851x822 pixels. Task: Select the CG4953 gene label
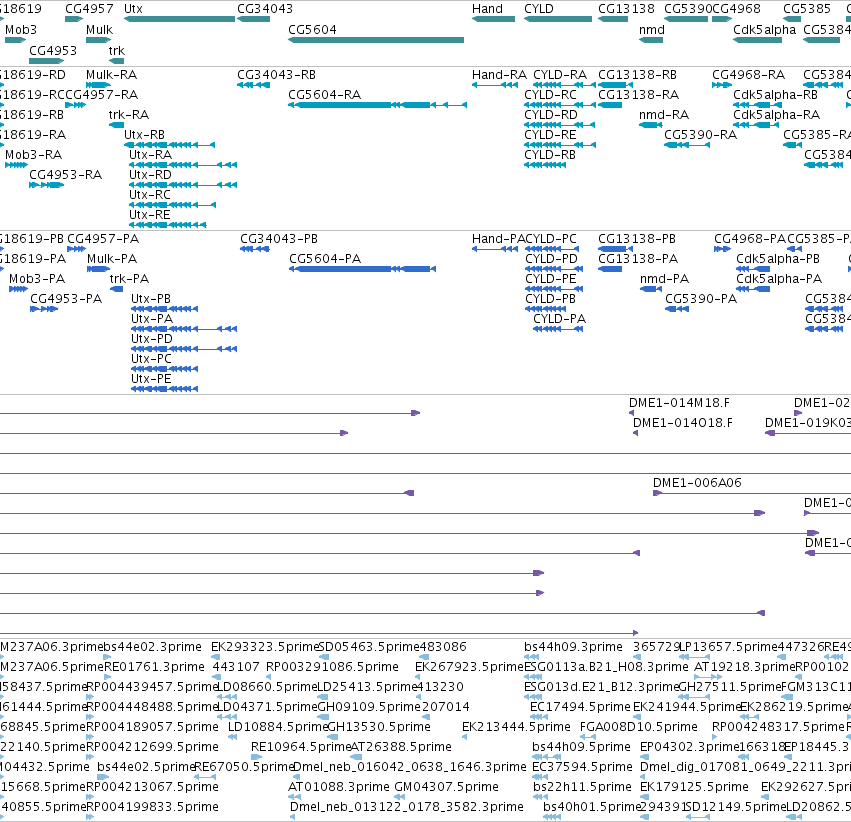click(53, 50)
